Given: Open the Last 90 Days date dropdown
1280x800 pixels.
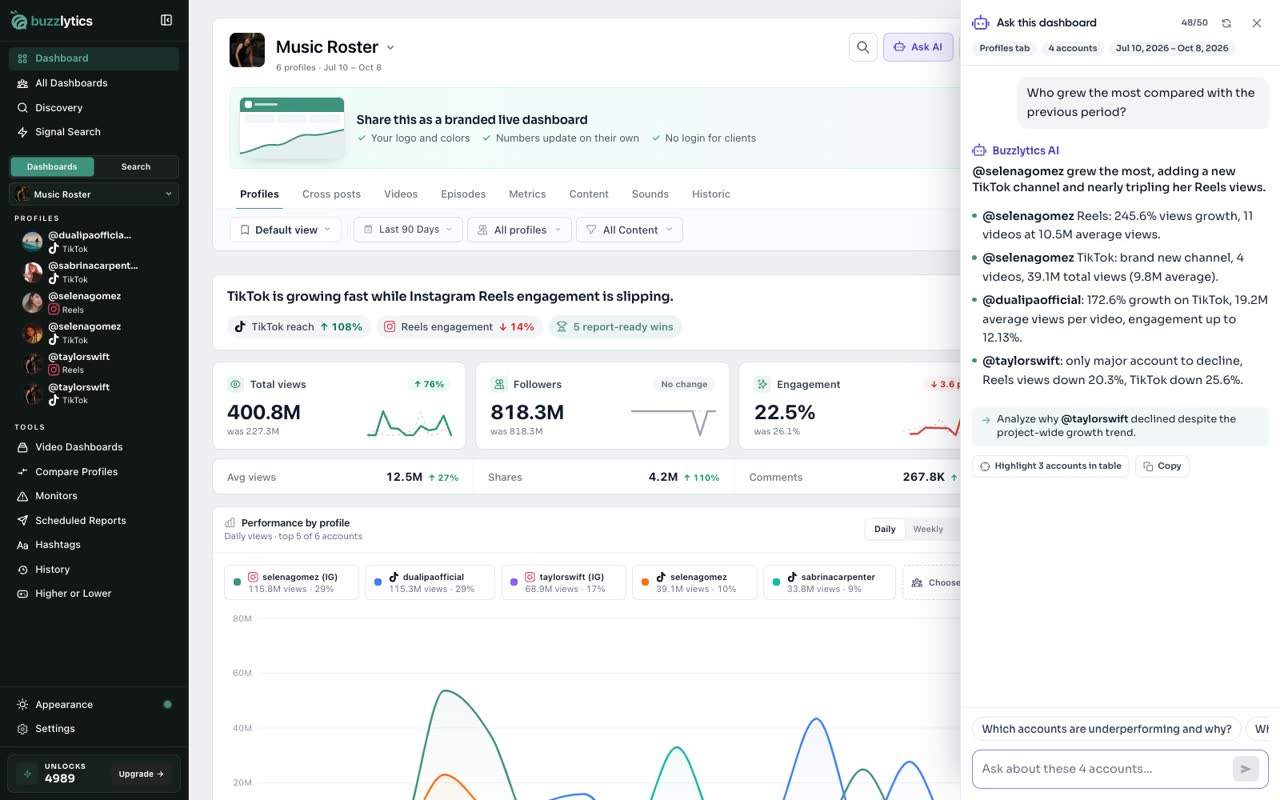Looking at the screenshot, I should click(x=408, y=230).
